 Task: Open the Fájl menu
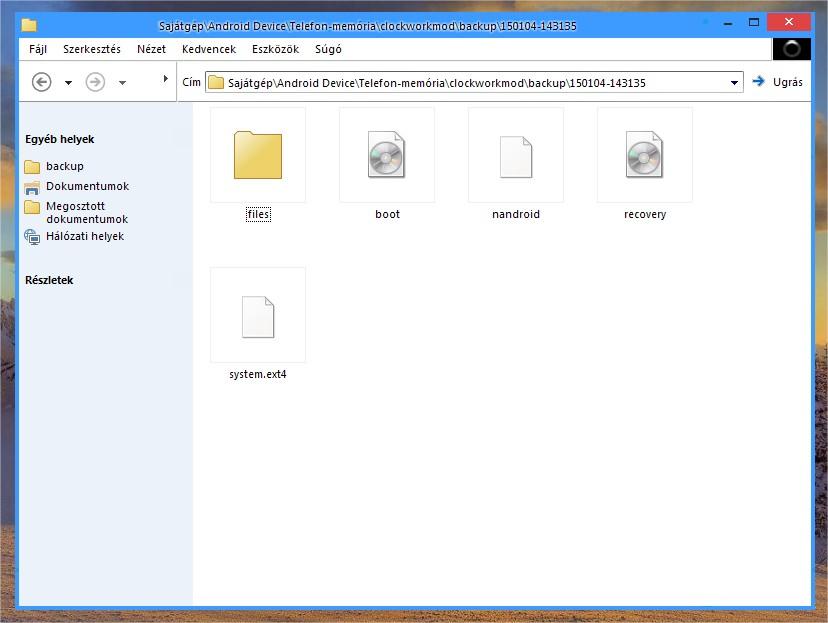point(38,49)
